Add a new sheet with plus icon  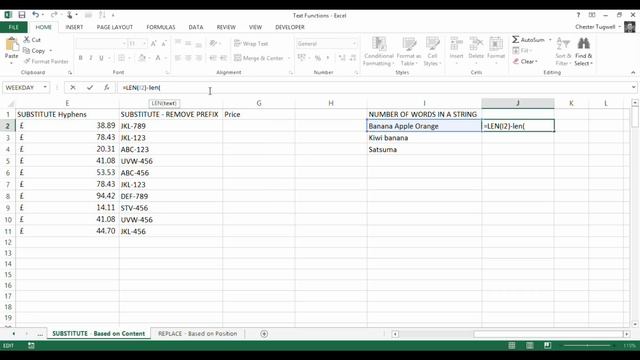(x=264, y=334)
